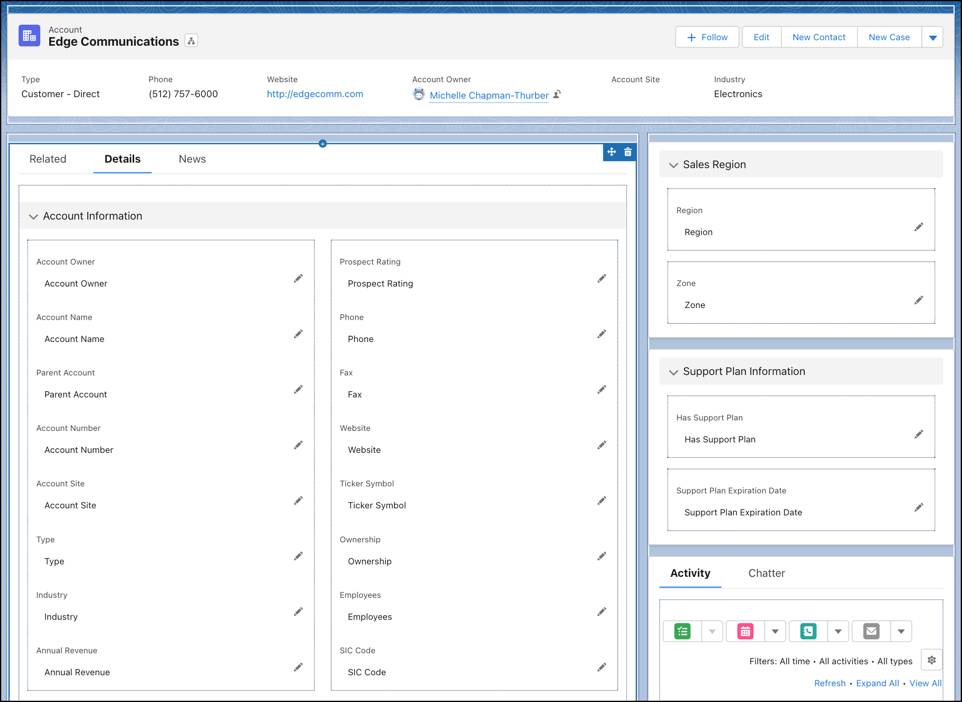Click the New Case button
Viewport: 962px width, 702px height.
pyautogui.click(x=889, y=37)
